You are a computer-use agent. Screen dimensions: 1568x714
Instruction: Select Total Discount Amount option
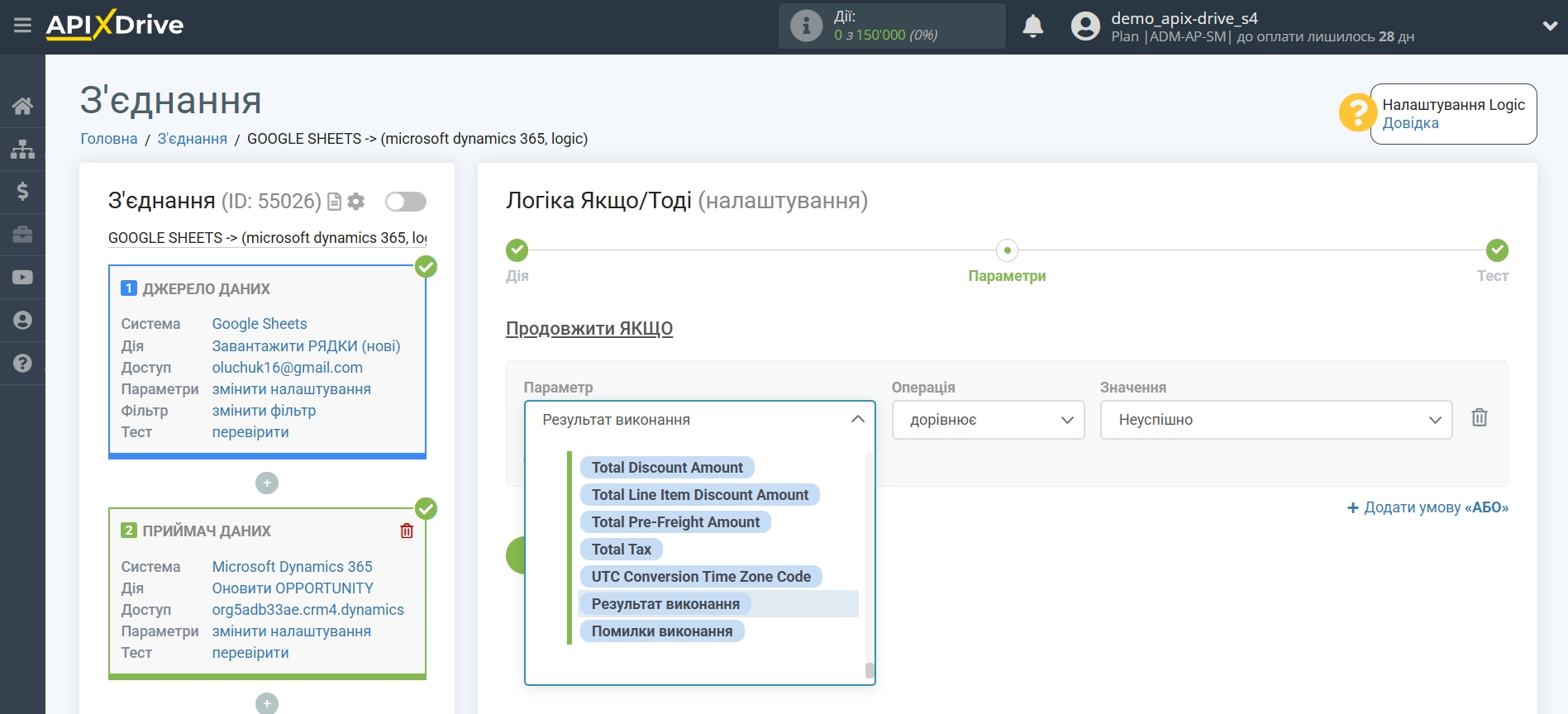click(x=667, y=468)
